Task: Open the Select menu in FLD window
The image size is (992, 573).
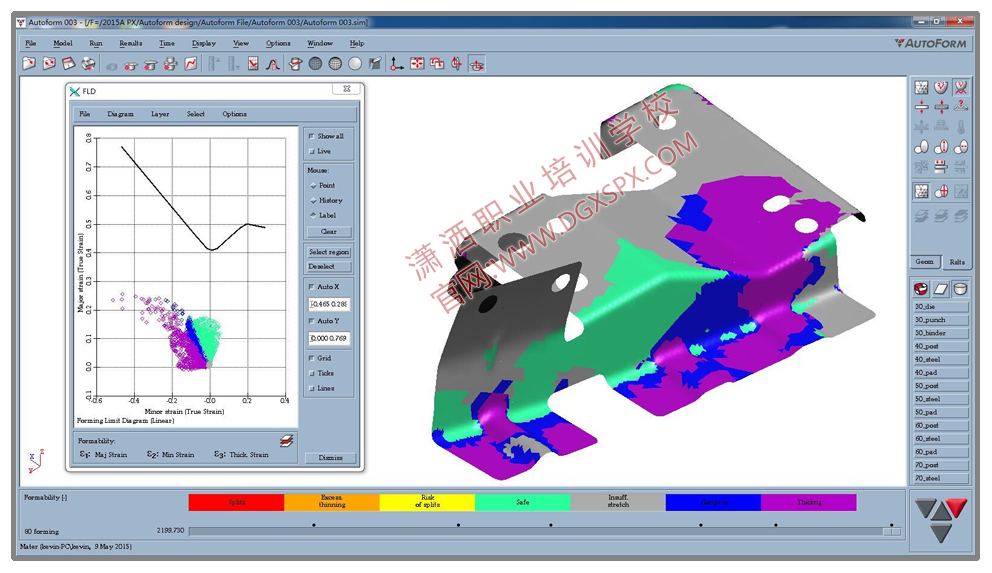Action: pyautogui.click(x=195, y=114)
